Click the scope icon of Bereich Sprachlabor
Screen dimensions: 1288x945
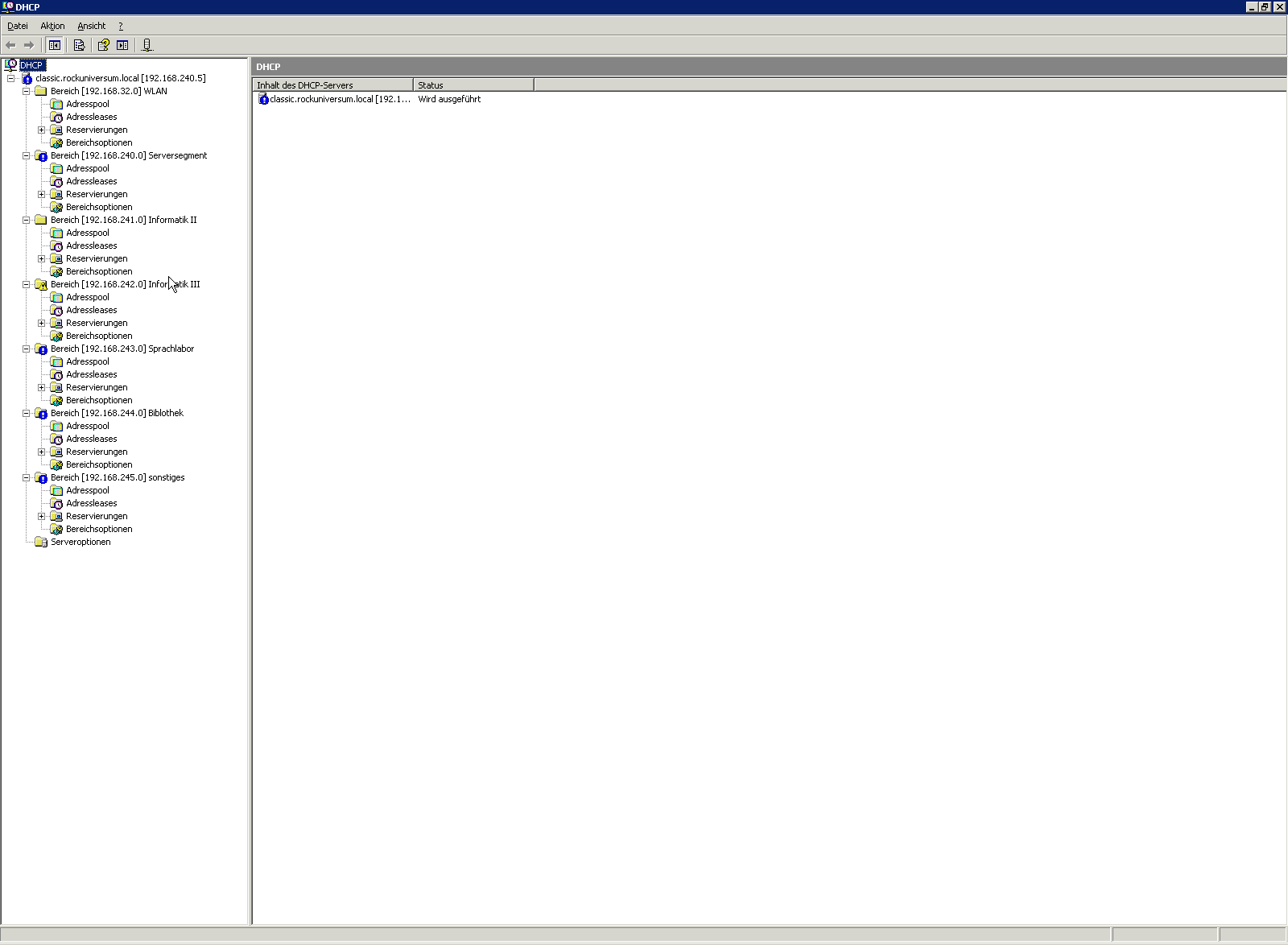click(41, 349)
